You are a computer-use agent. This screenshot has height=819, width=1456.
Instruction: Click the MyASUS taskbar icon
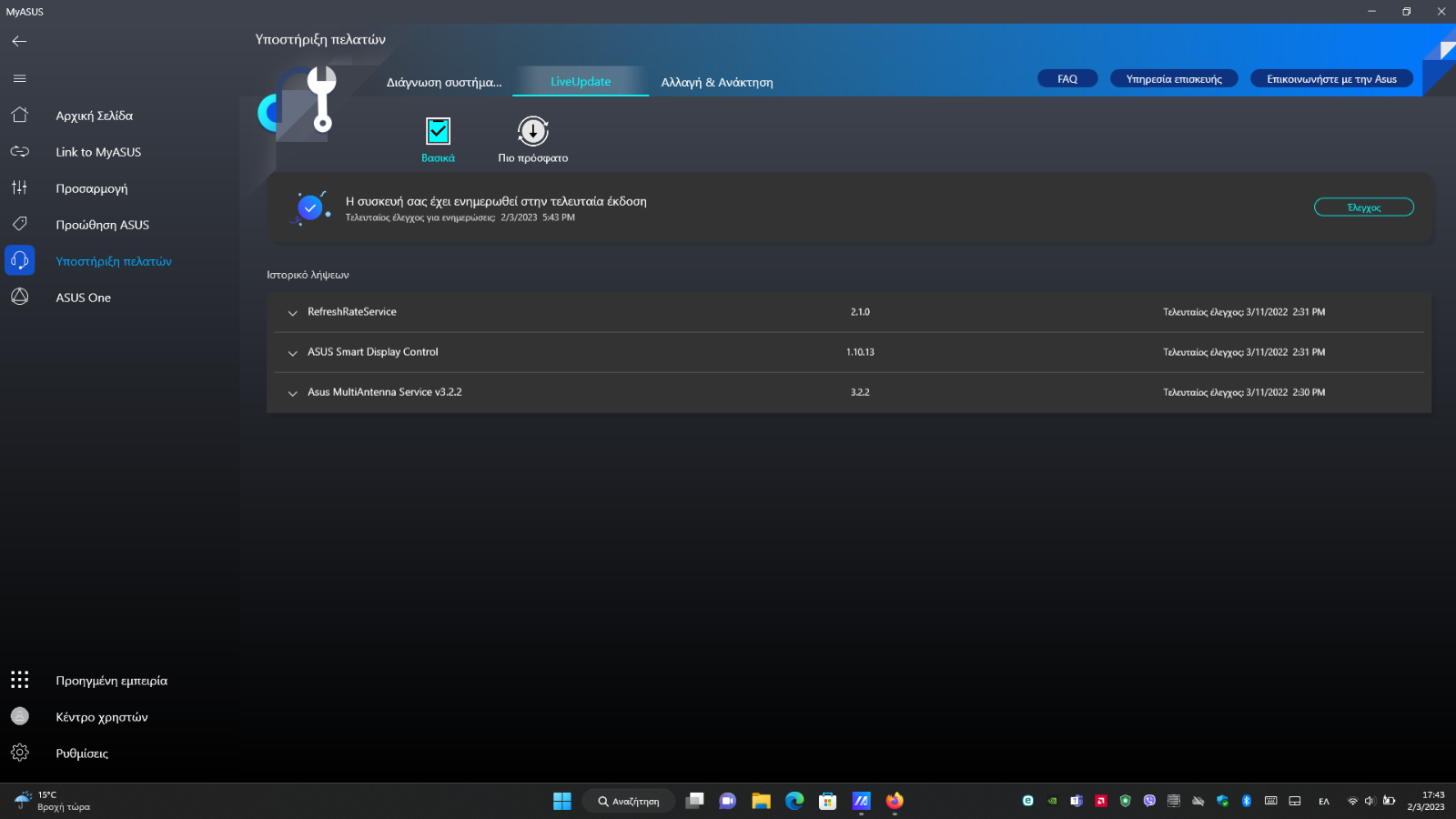[x=861, y=801]
